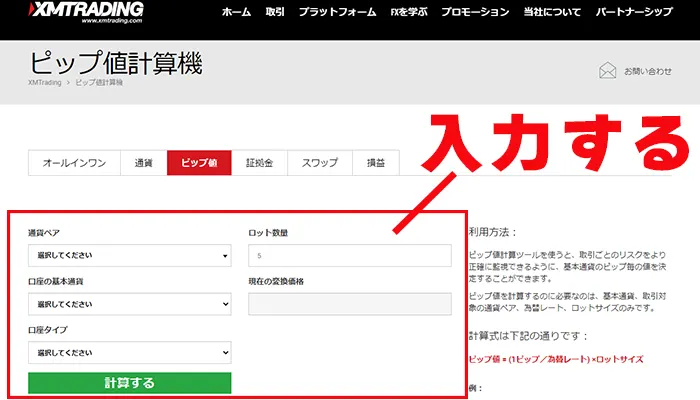Open the ホーム navigation menu
The height and width of the screenshot is (400, 700).
tap(236, 12)
